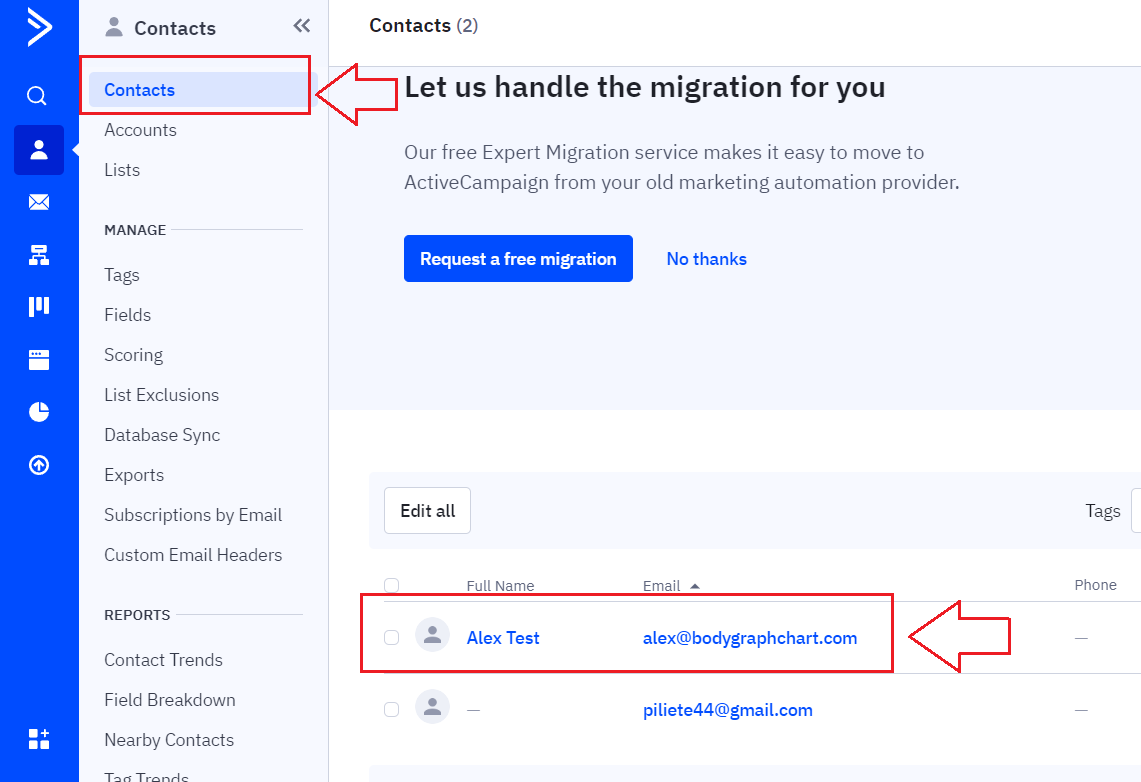Viewport: 1141px width, 782px height.
Task: Sort by Email using the arrow indicator
Action: pyautogui.click(x=695, y=586)
